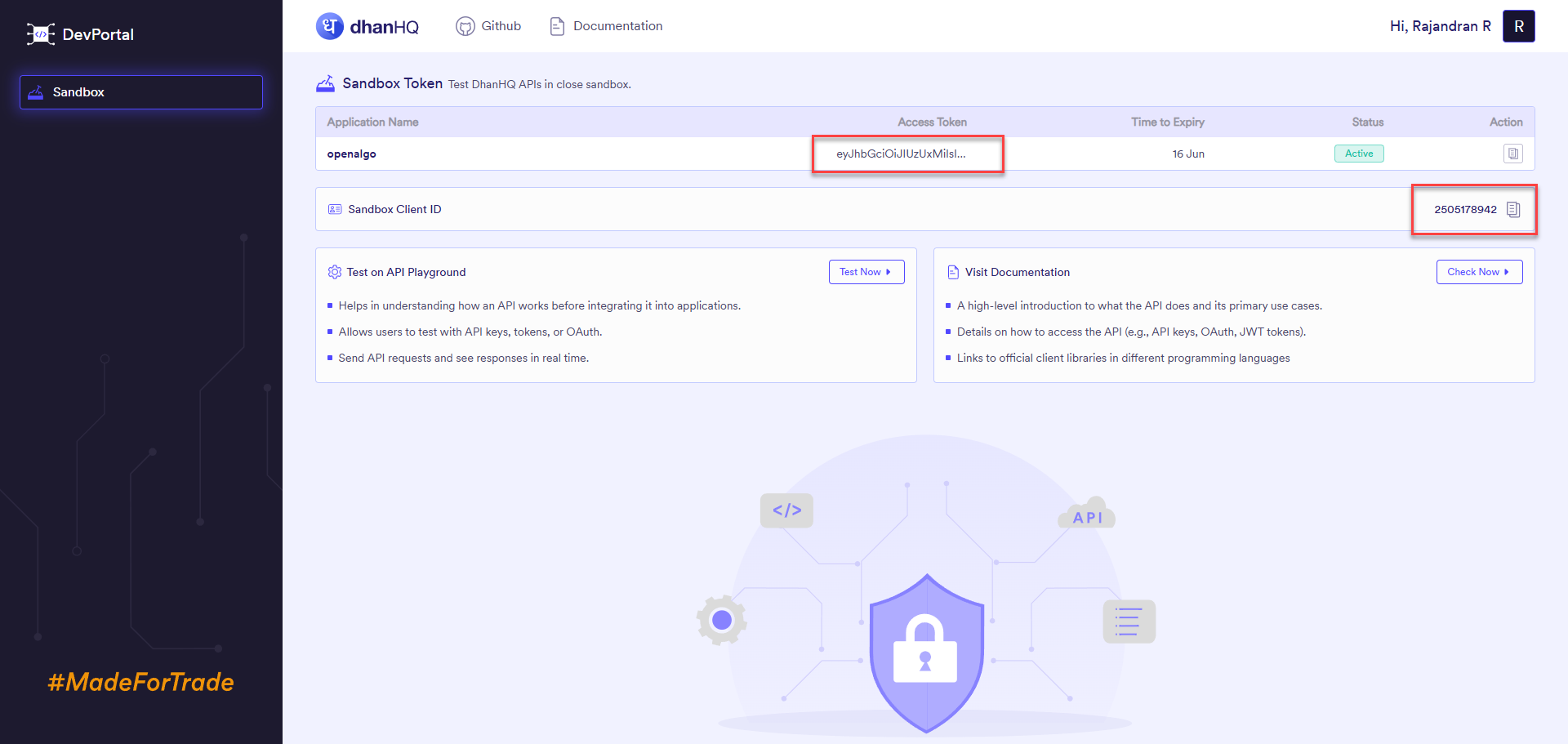Click the Application Name column header

pyautogui.click(x=372, y=122)
